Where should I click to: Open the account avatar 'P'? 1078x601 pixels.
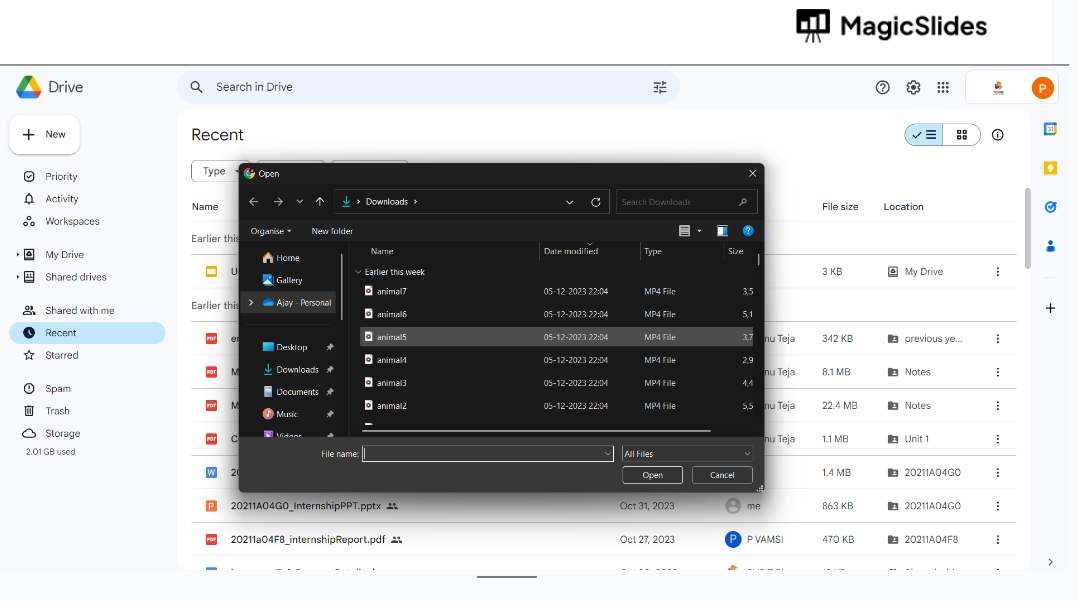[1042, 88]
